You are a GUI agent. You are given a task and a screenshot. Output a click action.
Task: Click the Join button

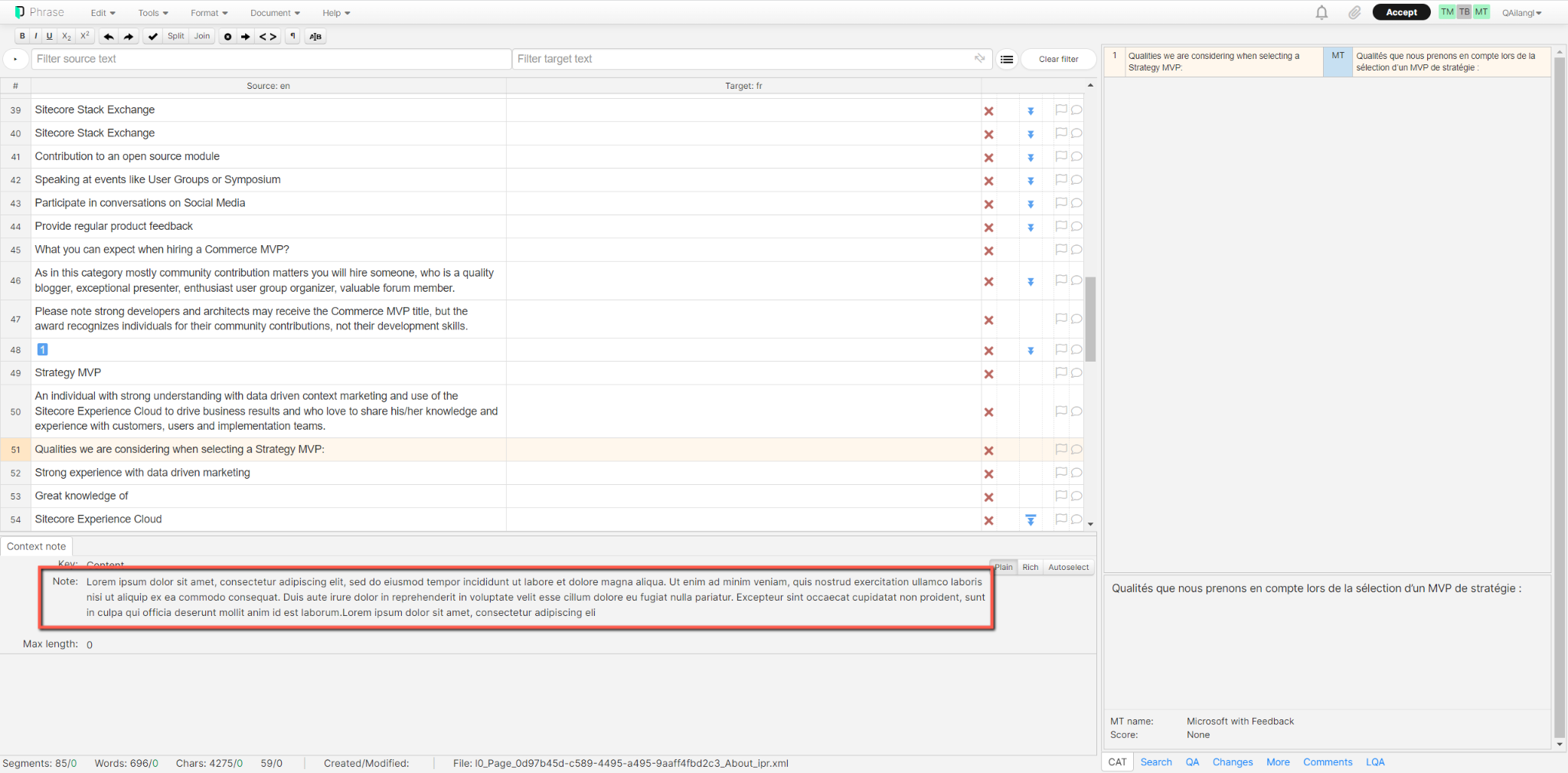coord(202,36)
